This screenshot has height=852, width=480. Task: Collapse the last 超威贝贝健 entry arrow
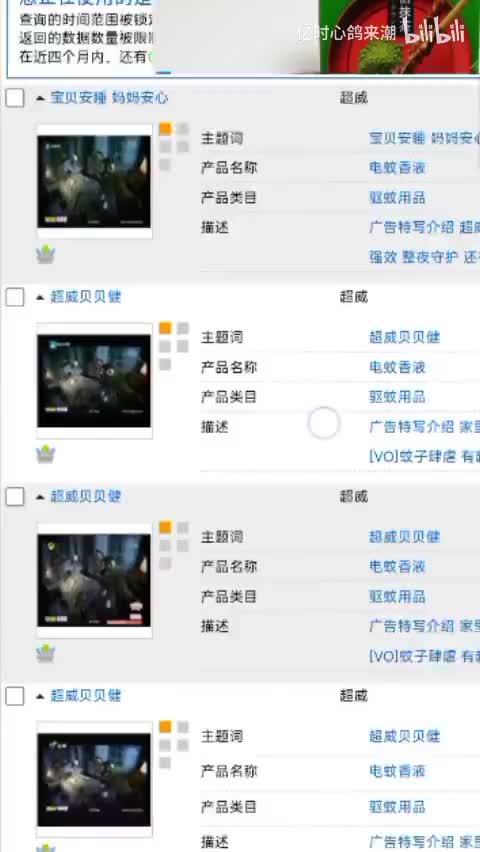click(x=40, y=696)
